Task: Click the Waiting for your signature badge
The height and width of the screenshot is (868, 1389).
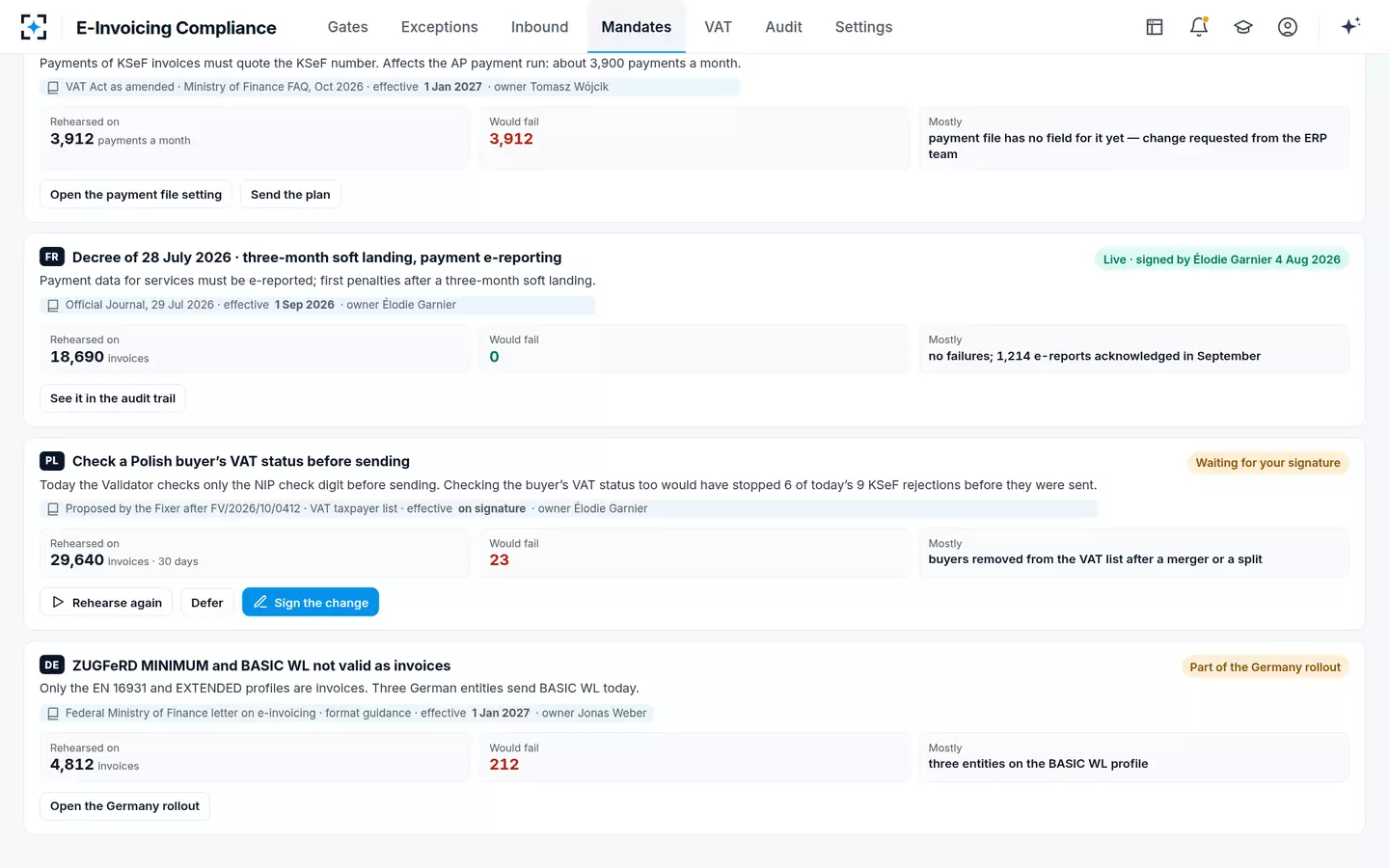Action: pyautogui.click(x=1267, y=463)
